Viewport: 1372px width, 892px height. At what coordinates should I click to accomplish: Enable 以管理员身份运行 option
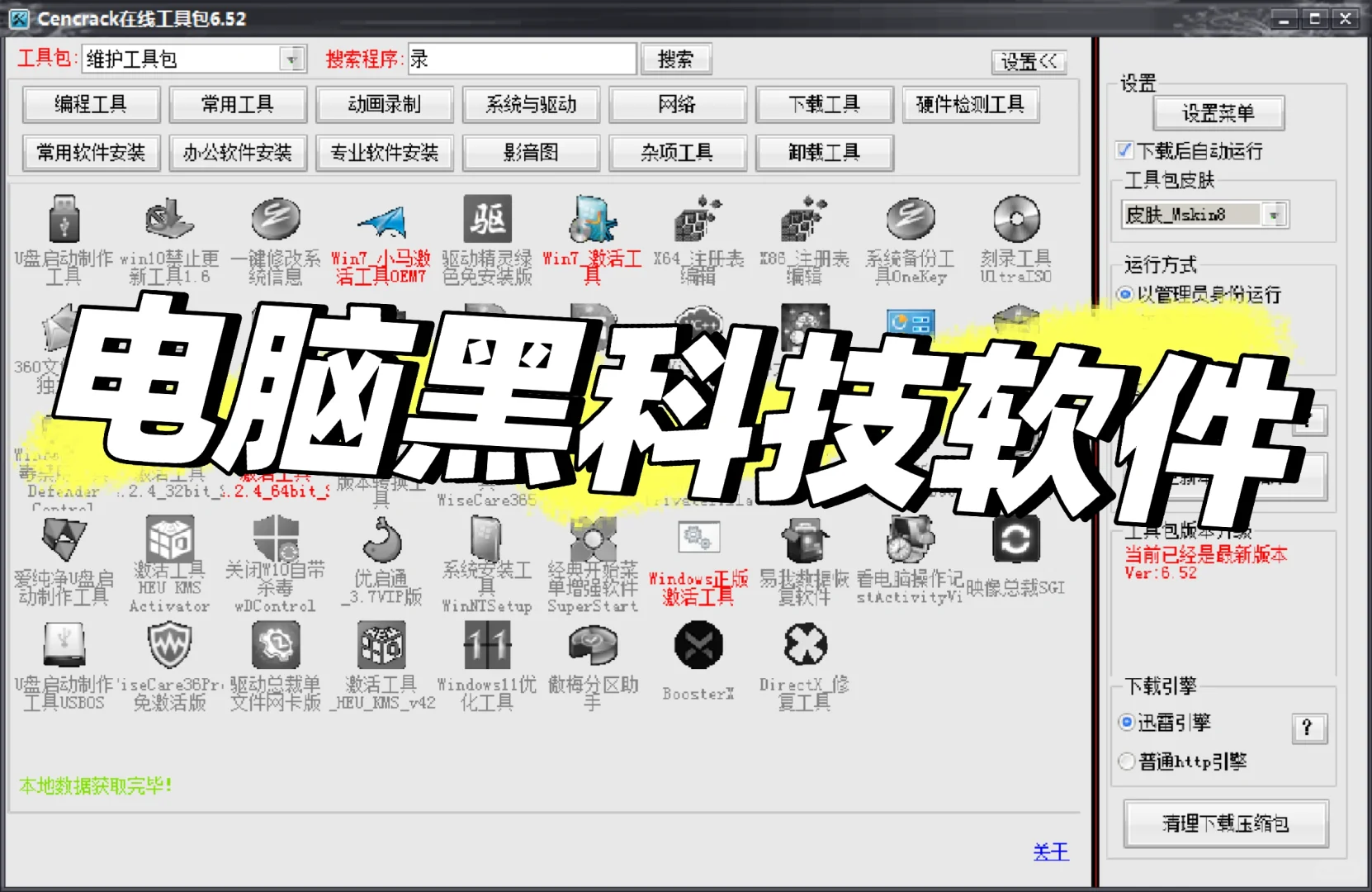point(1125,294)
